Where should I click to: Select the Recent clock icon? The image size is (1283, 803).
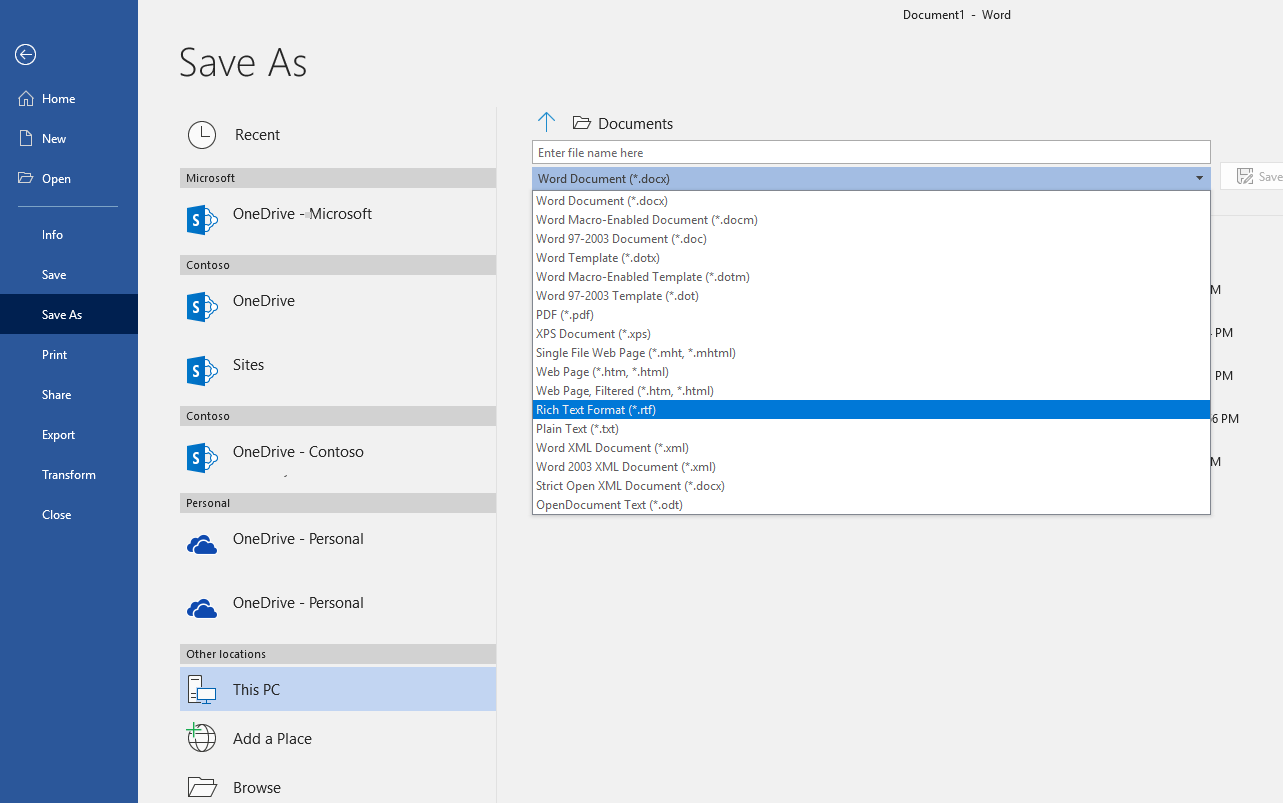(x=202, y=135)
